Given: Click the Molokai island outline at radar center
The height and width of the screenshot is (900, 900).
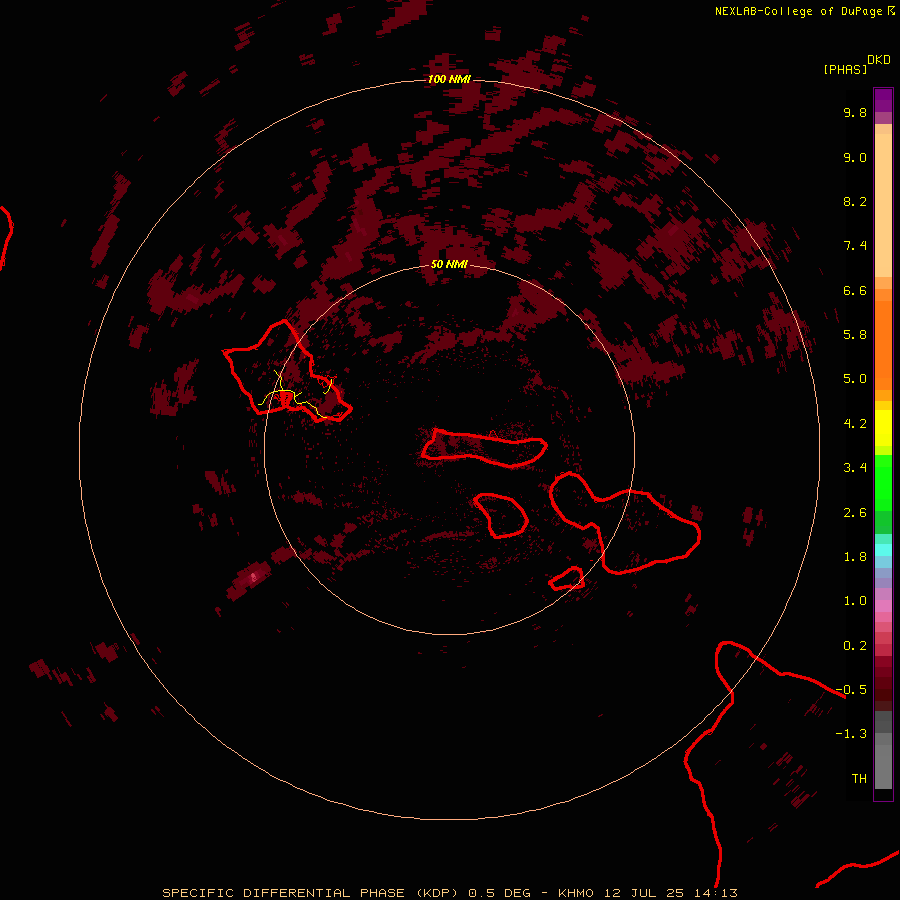Looking at the screenshot, I should click(483, 448).
